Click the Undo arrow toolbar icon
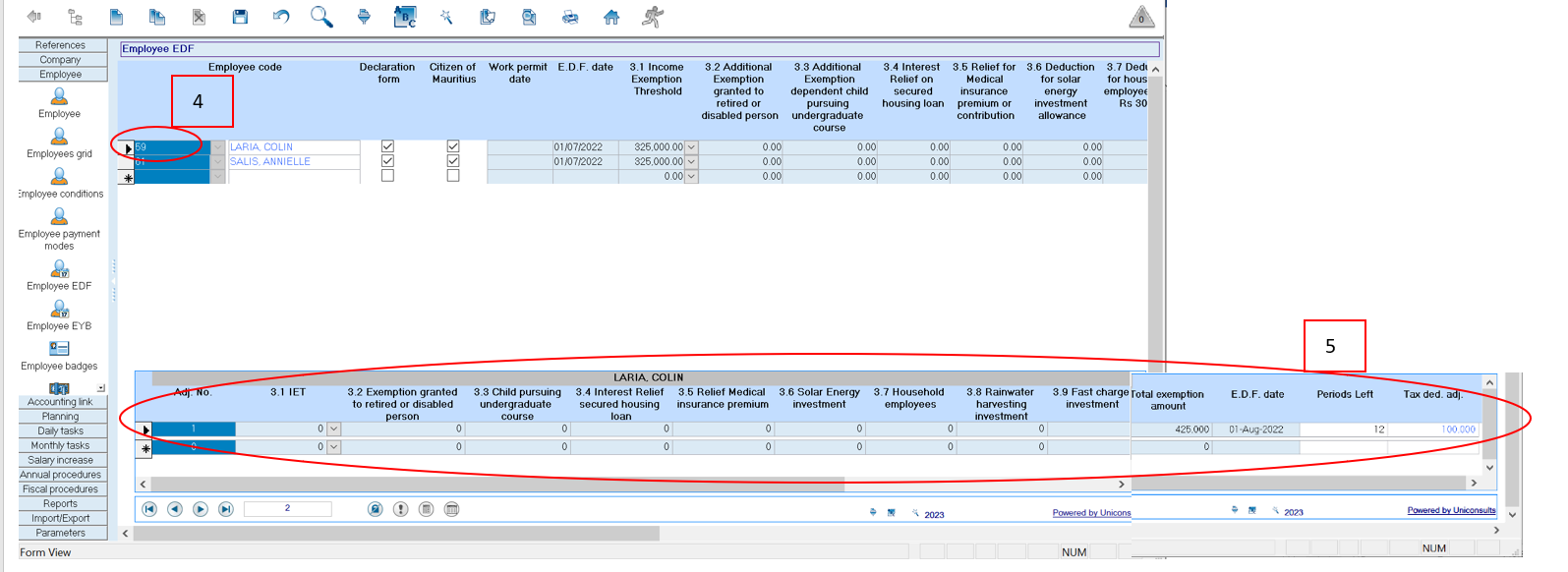Screen dimensions: 1568x572 pos(281,17)
